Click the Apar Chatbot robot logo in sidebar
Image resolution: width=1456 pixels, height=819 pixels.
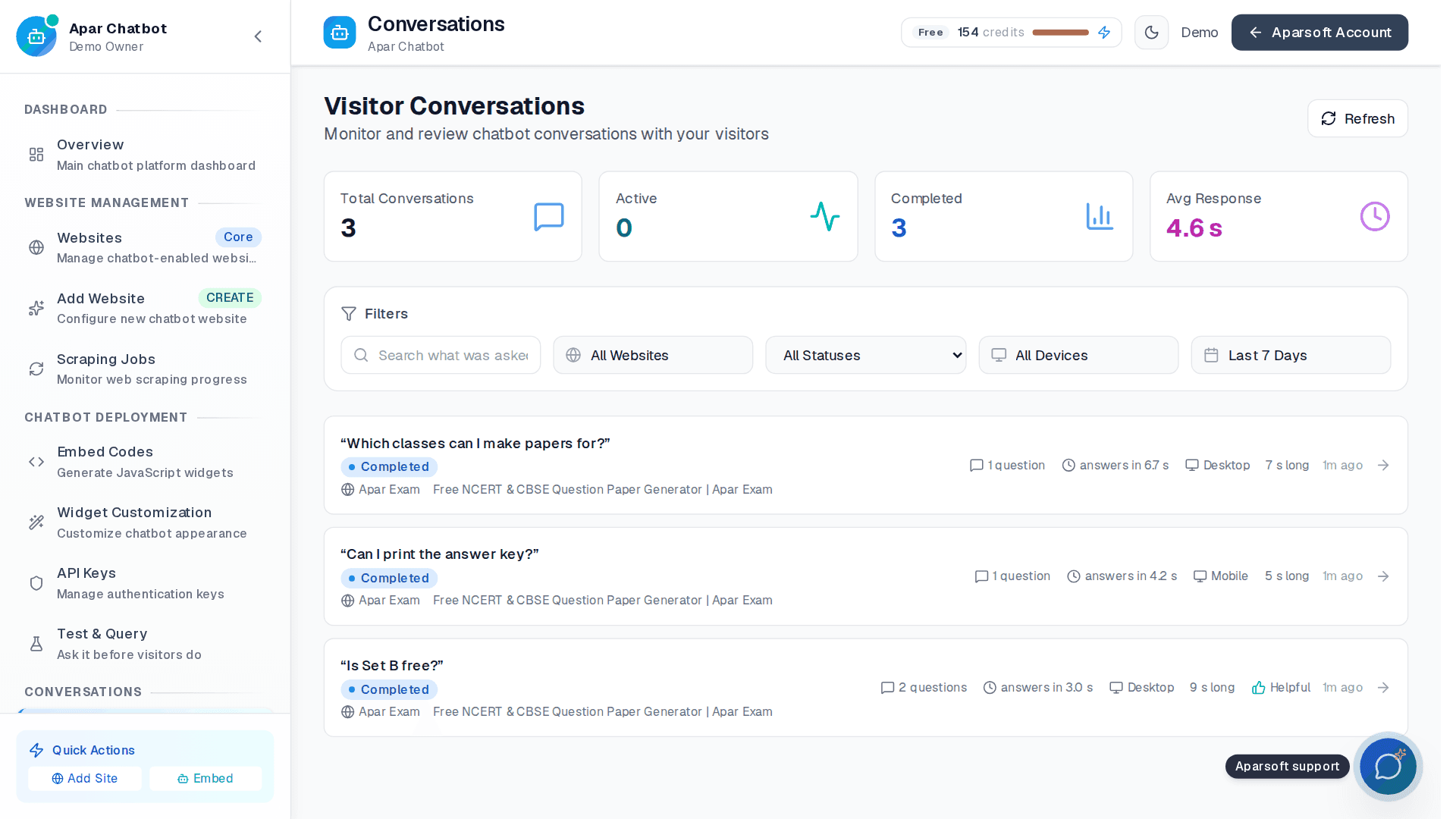click(x=36, y=36)
